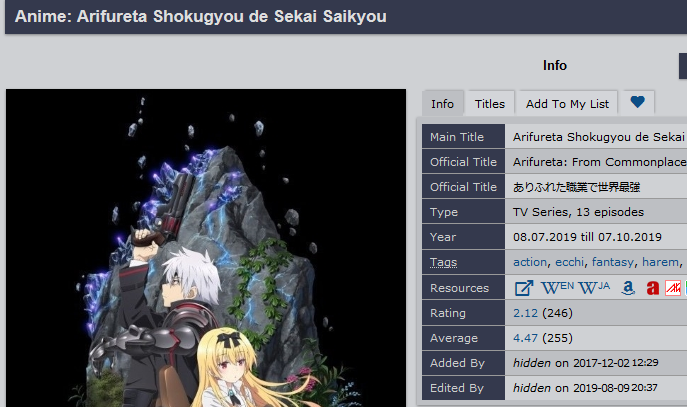Click the blue heart favorite icon
This screenshot has height=407, width=687.
[x=637, y=102]
